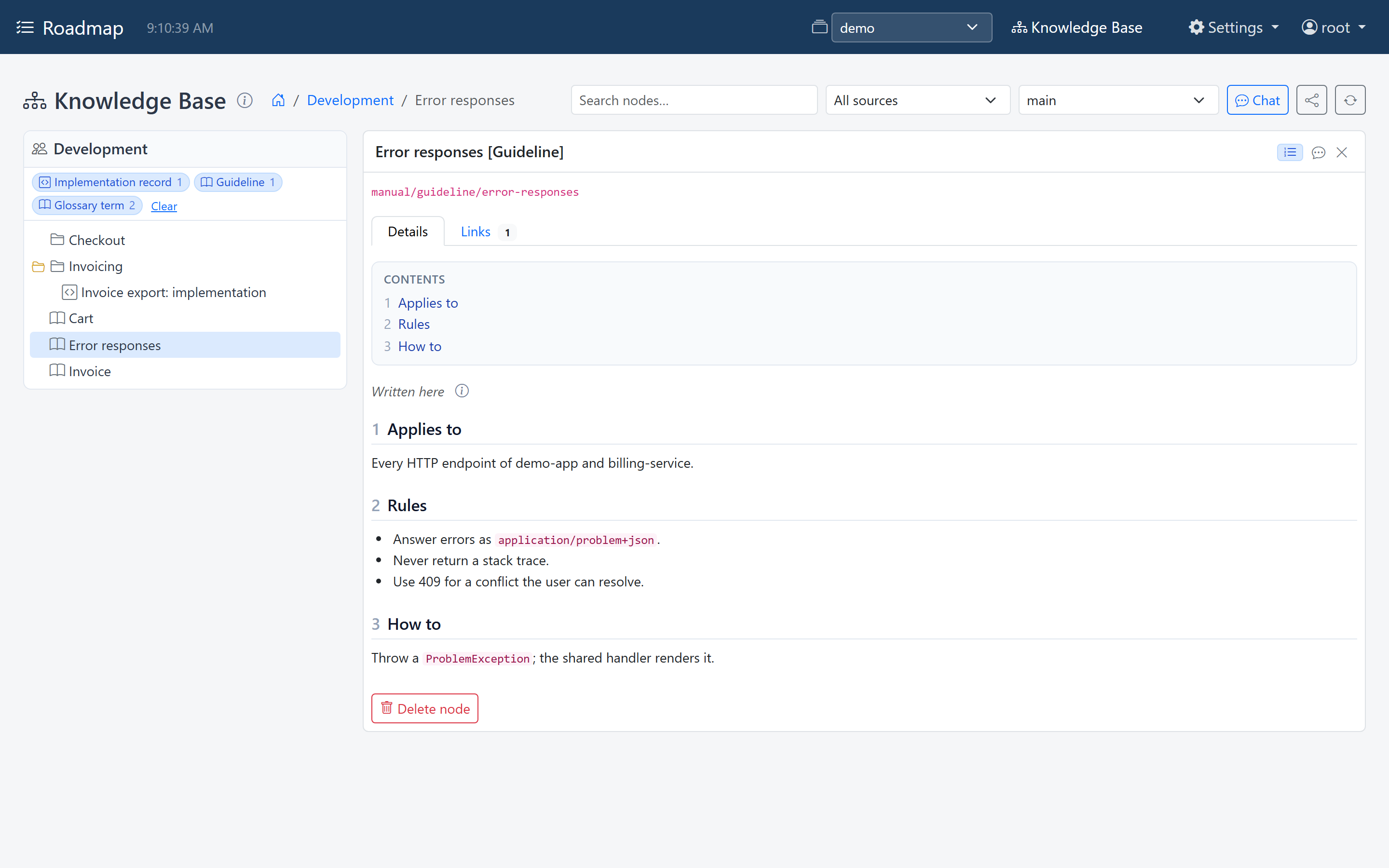1389x868 pixels.
Task: Click the Delete node button
Action: coord(425,708)
